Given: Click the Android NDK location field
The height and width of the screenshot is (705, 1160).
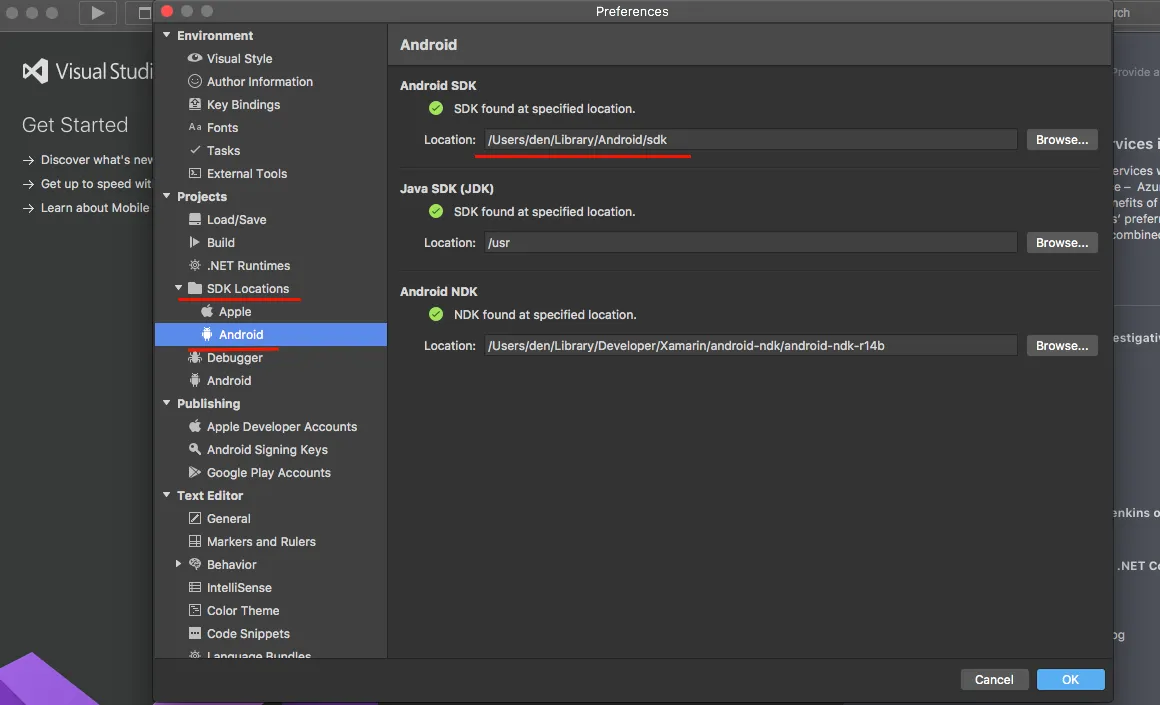Looking at the screenshot, I should (x=750, y=346).
